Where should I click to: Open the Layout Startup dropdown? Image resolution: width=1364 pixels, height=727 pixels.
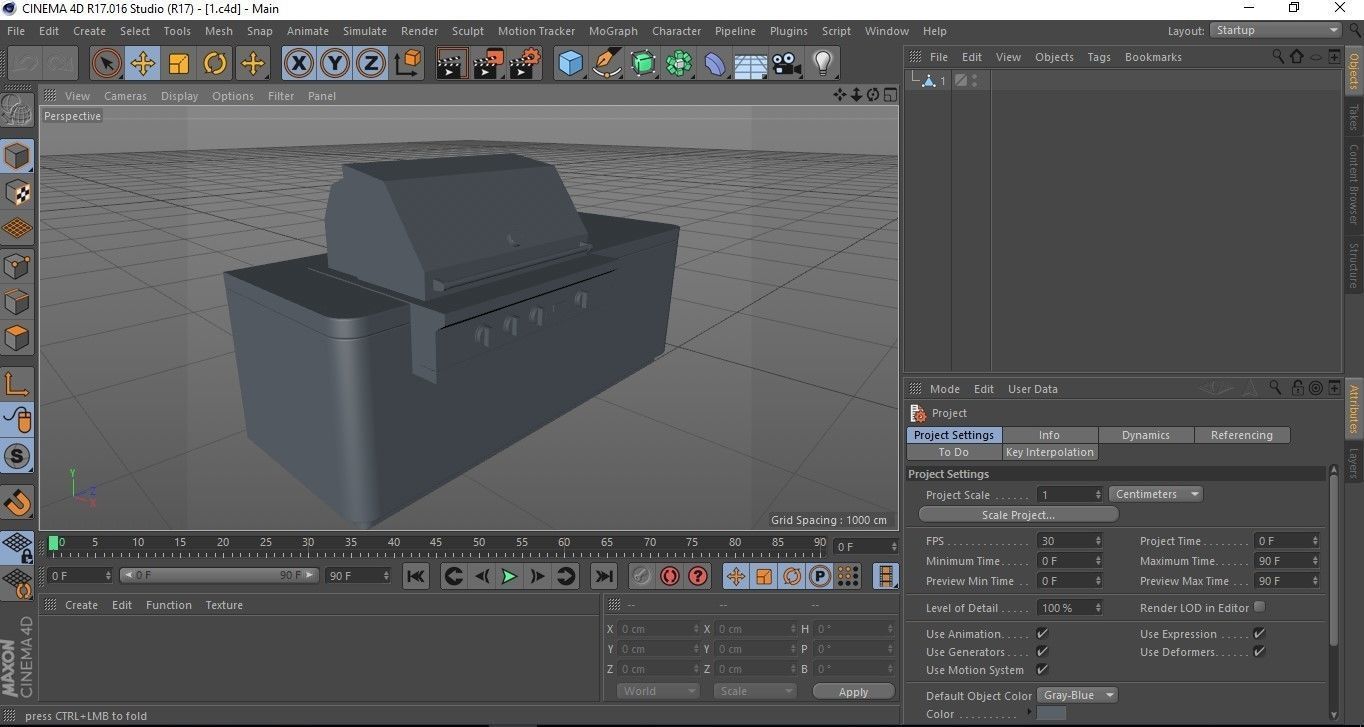[x=1276, y=30]
